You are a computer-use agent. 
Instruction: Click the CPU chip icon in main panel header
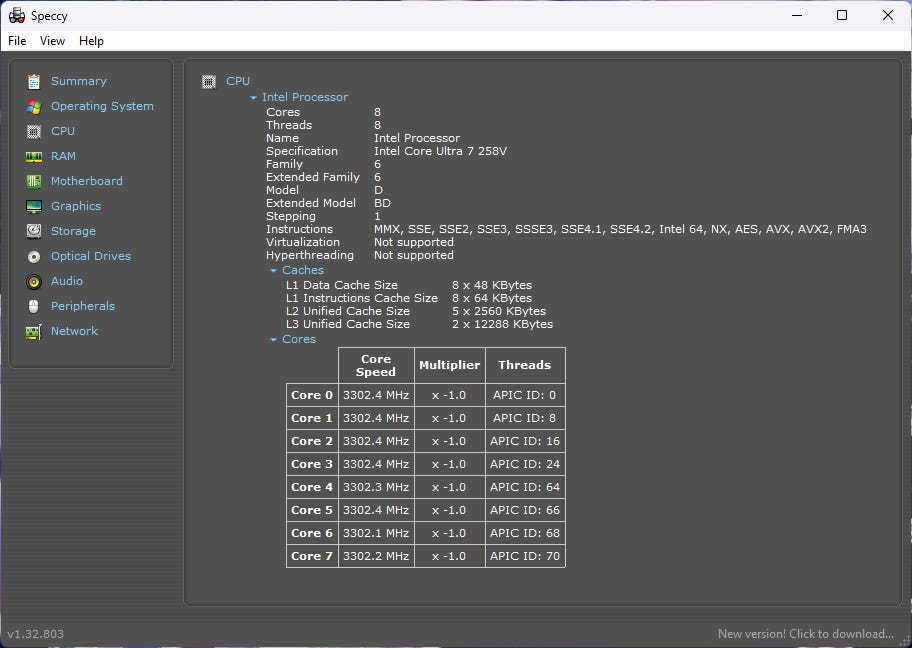(209, 81)
